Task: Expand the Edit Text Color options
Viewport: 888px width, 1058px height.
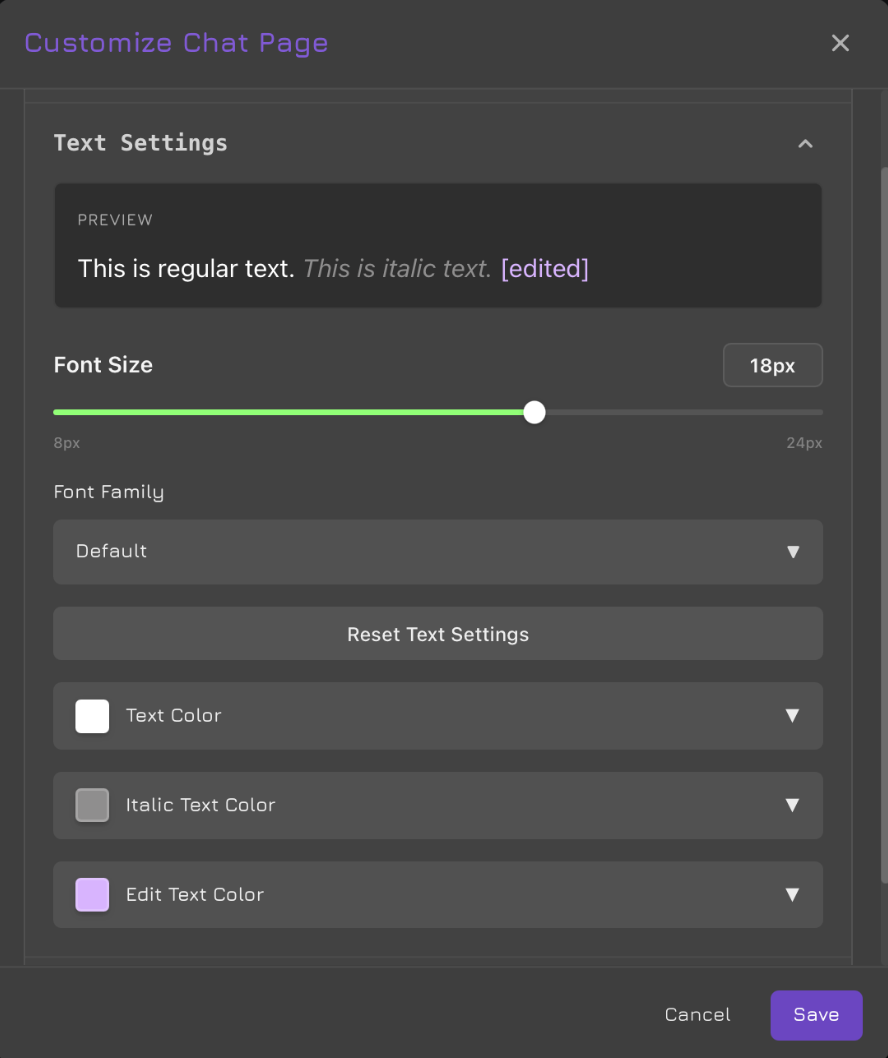Action: point(793,894)
